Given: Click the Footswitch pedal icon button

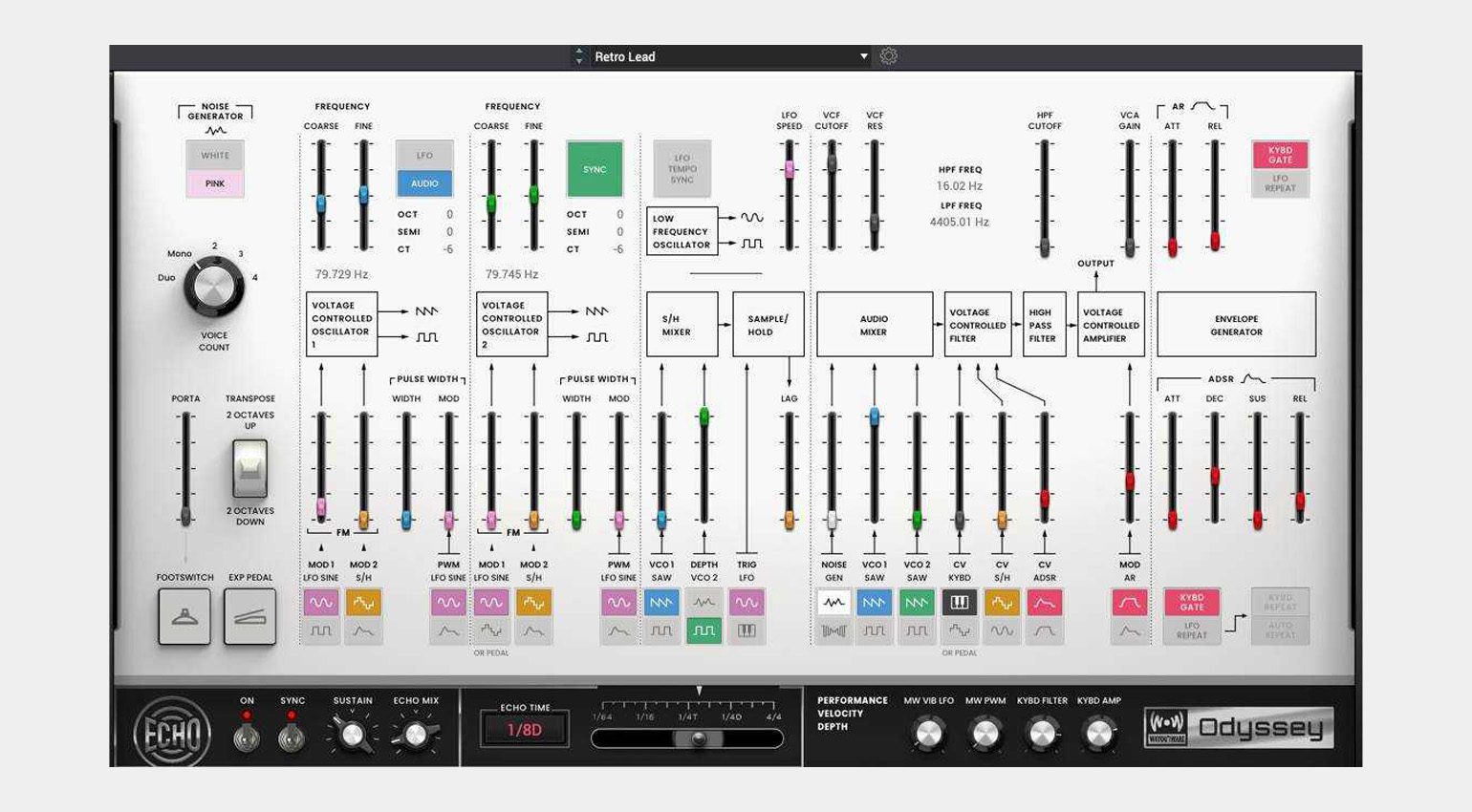Looking at the screenshot, I should (184, 616).
